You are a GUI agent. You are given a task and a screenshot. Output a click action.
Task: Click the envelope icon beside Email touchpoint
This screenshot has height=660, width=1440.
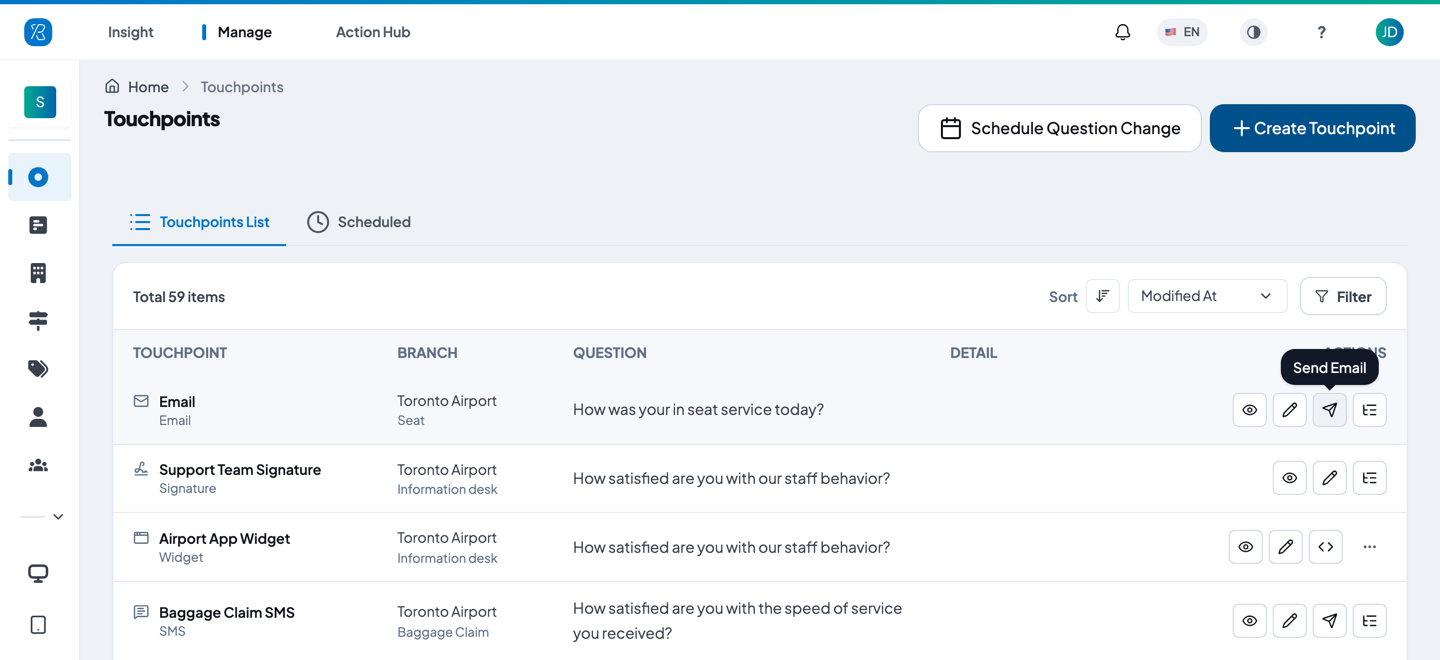coord(141,401)
